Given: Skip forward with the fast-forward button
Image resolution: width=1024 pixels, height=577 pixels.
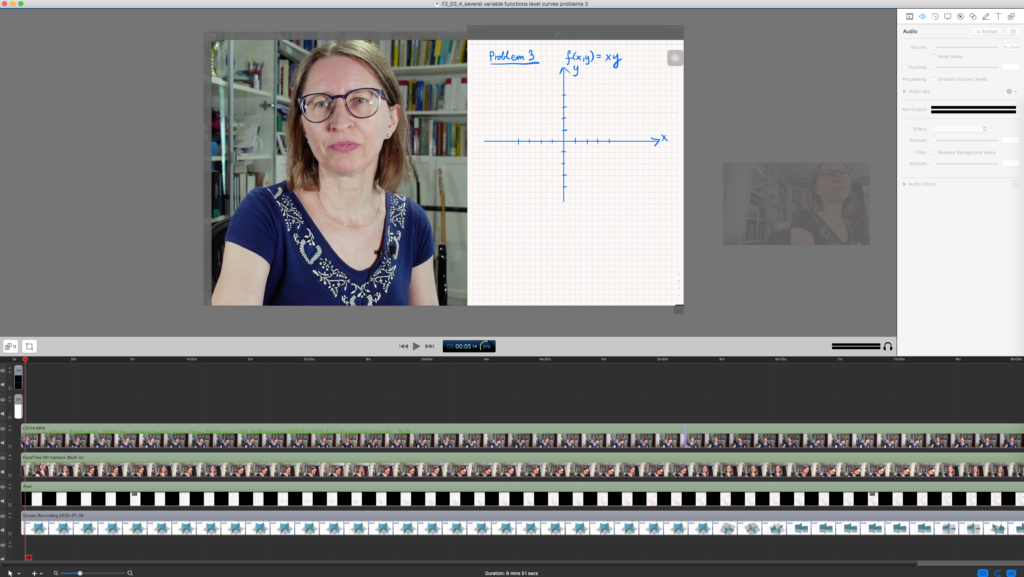Looking at the screenshot, I should (430, 346).
